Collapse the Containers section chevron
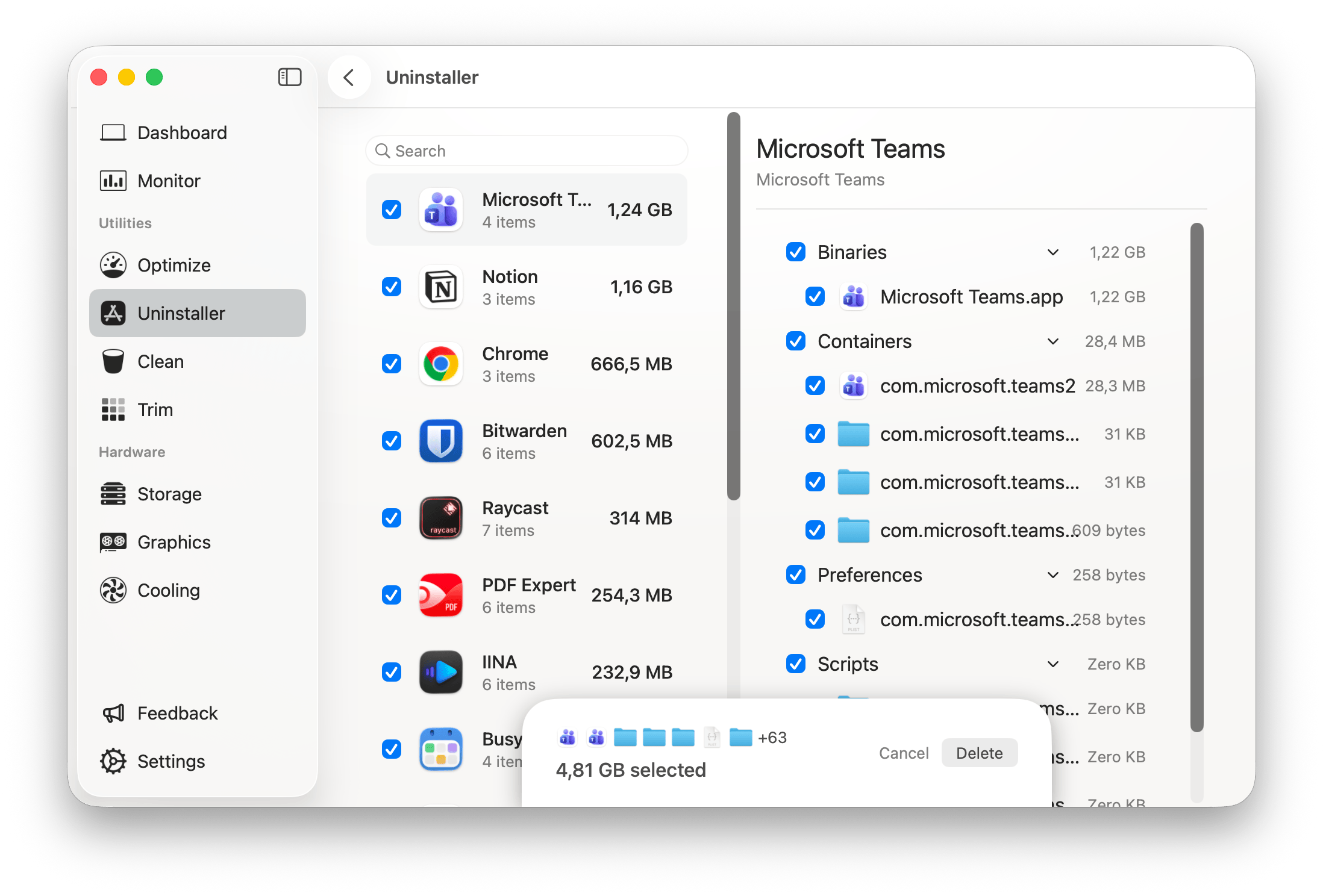The height and width of the screenshot is (896, 1323). [x=1052, y=341]
